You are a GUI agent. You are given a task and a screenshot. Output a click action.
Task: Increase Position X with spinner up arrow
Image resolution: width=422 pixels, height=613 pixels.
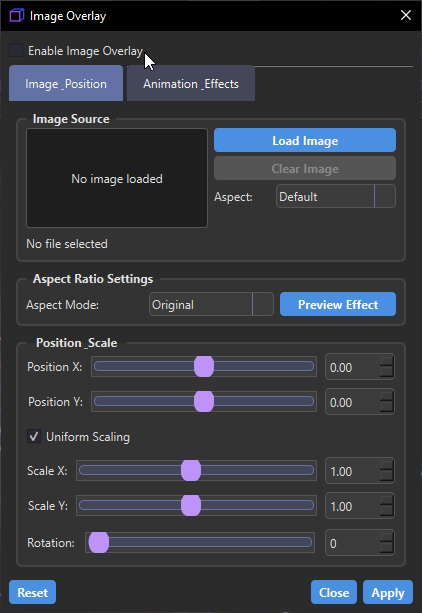point(387,361)
